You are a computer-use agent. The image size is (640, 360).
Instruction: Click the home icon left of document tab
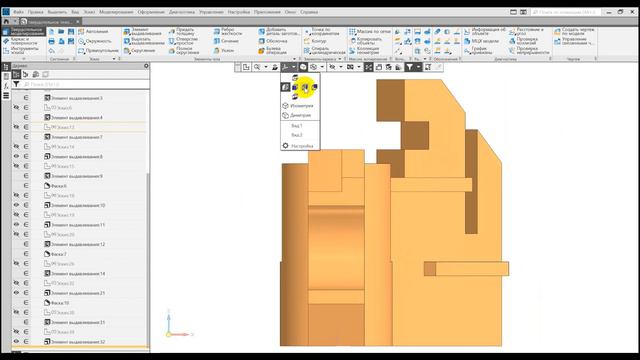(x=6, y=21)
